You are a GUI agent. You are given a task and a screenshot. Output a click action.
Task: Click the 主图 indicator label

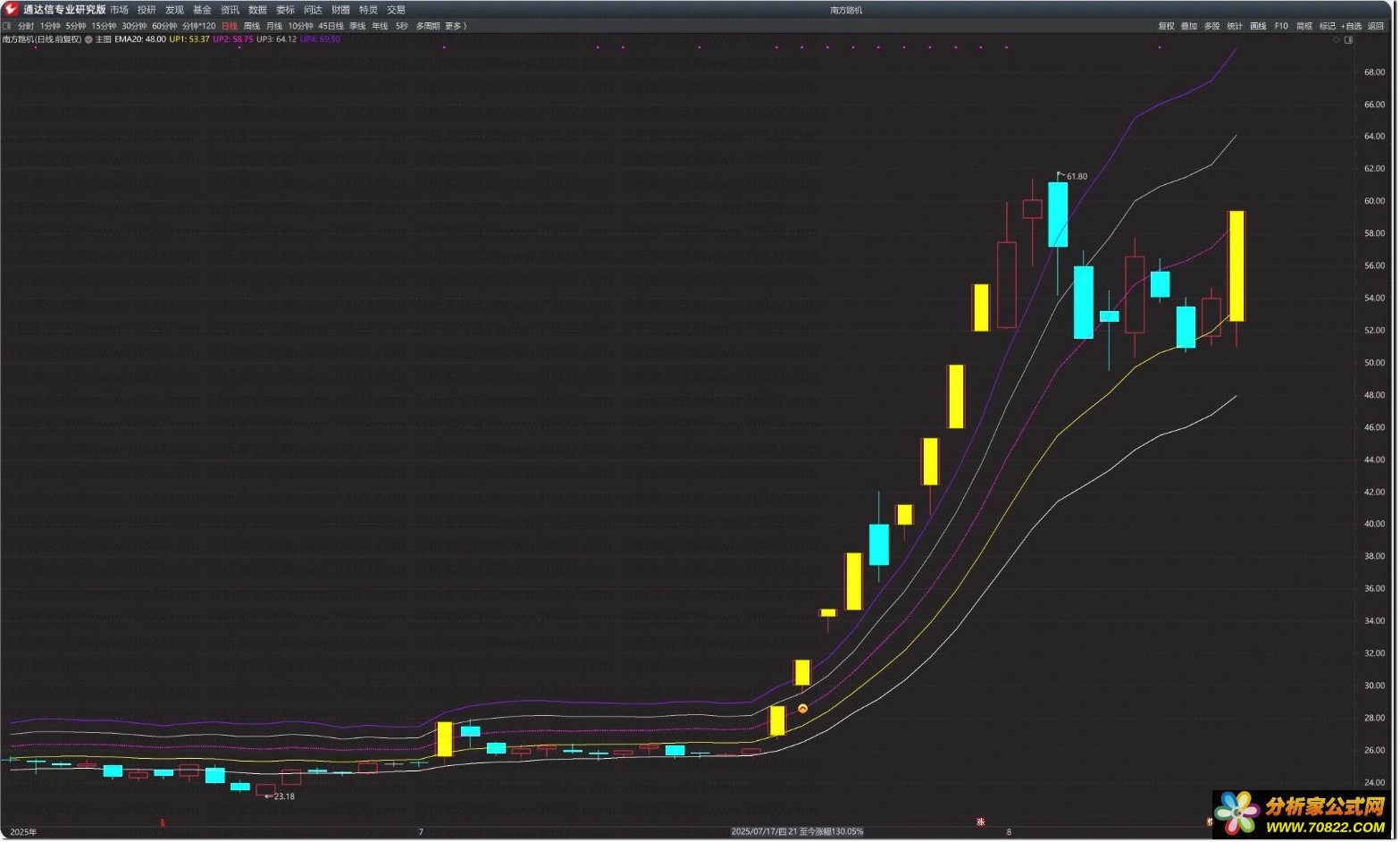pyautogui.click(x=104, y=39)
